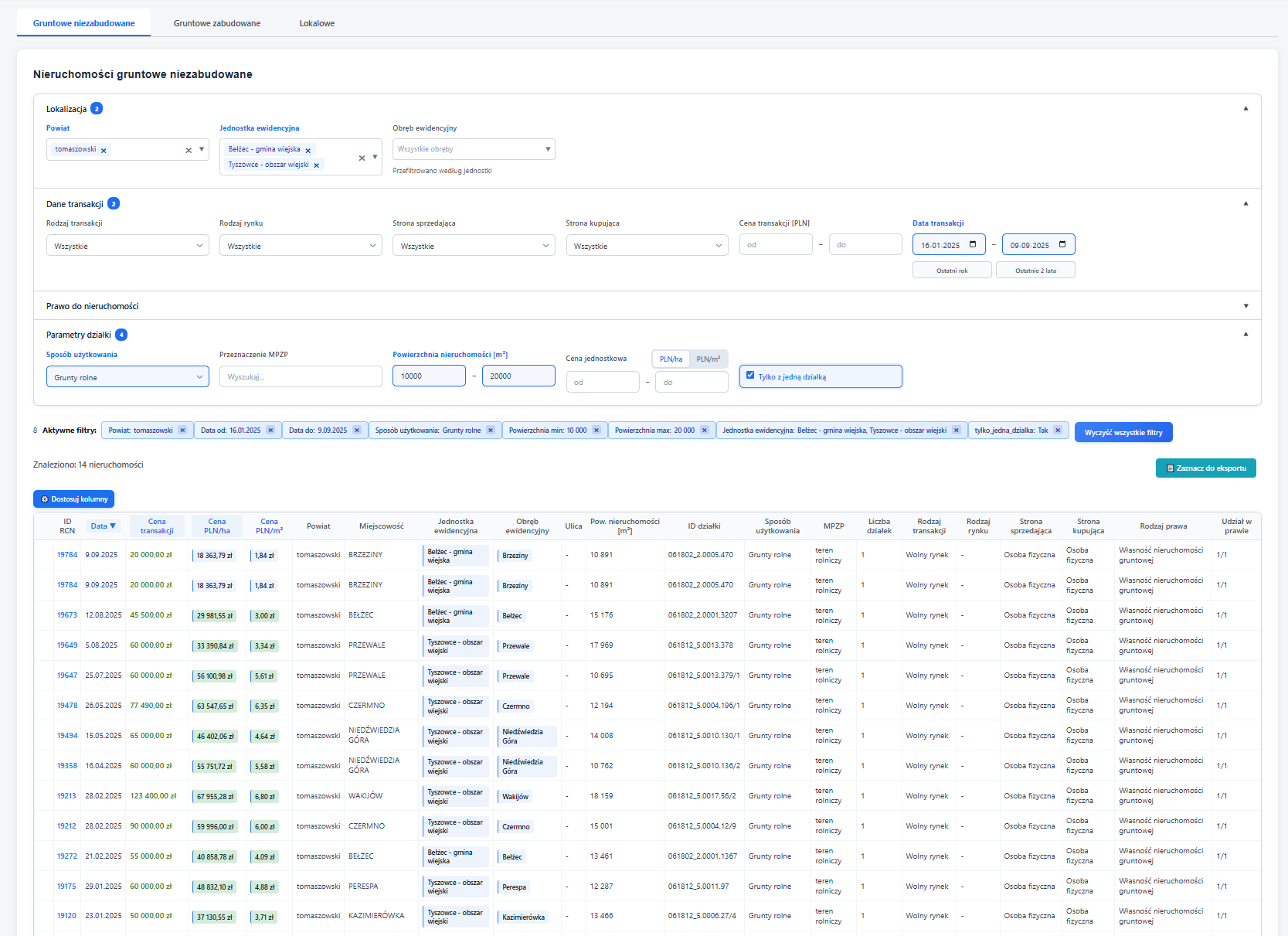Remove Tyszowce - obszar wiejski unit tag
Screen dimensions: 1288x936
click(x=316, y=165)
